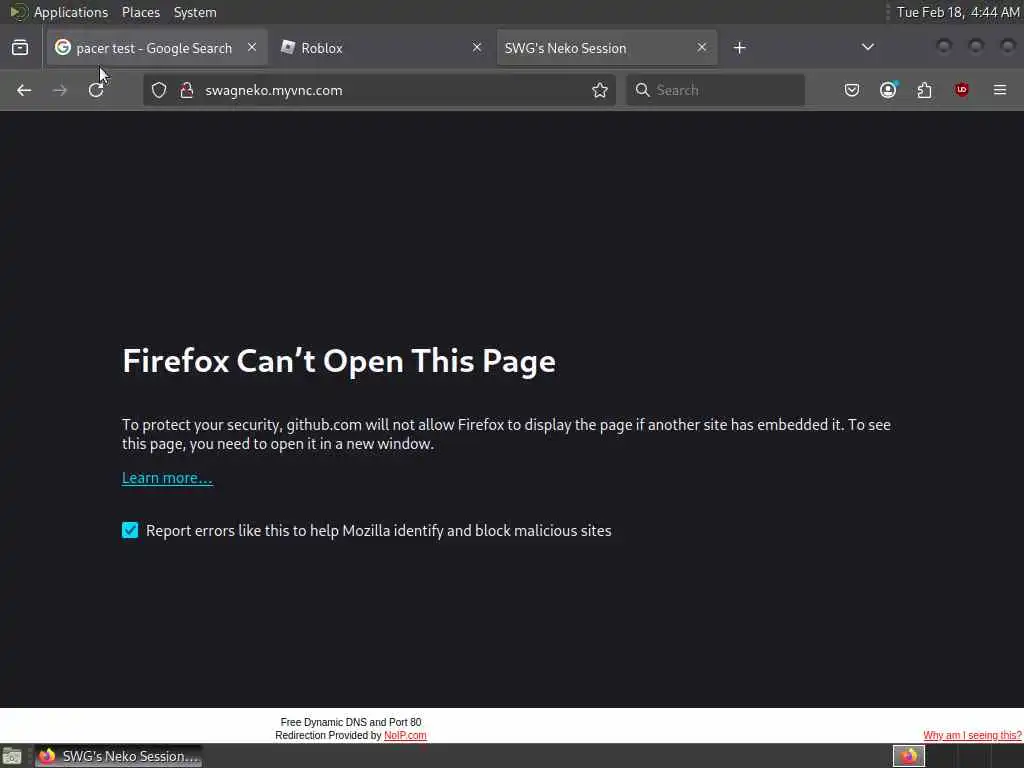
Task: Open the tracking protection shield icon
Action: [x=159, y=90]
